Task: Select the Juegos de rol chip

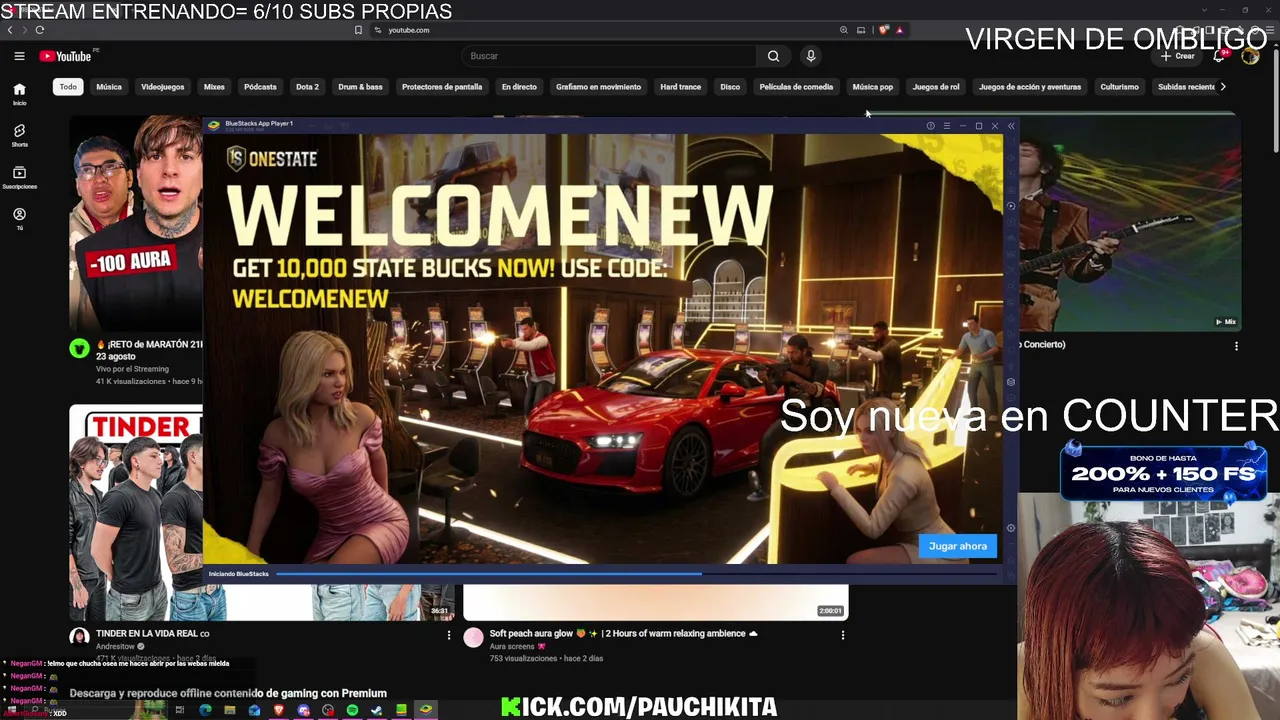Action: click(x=936, y=87)
